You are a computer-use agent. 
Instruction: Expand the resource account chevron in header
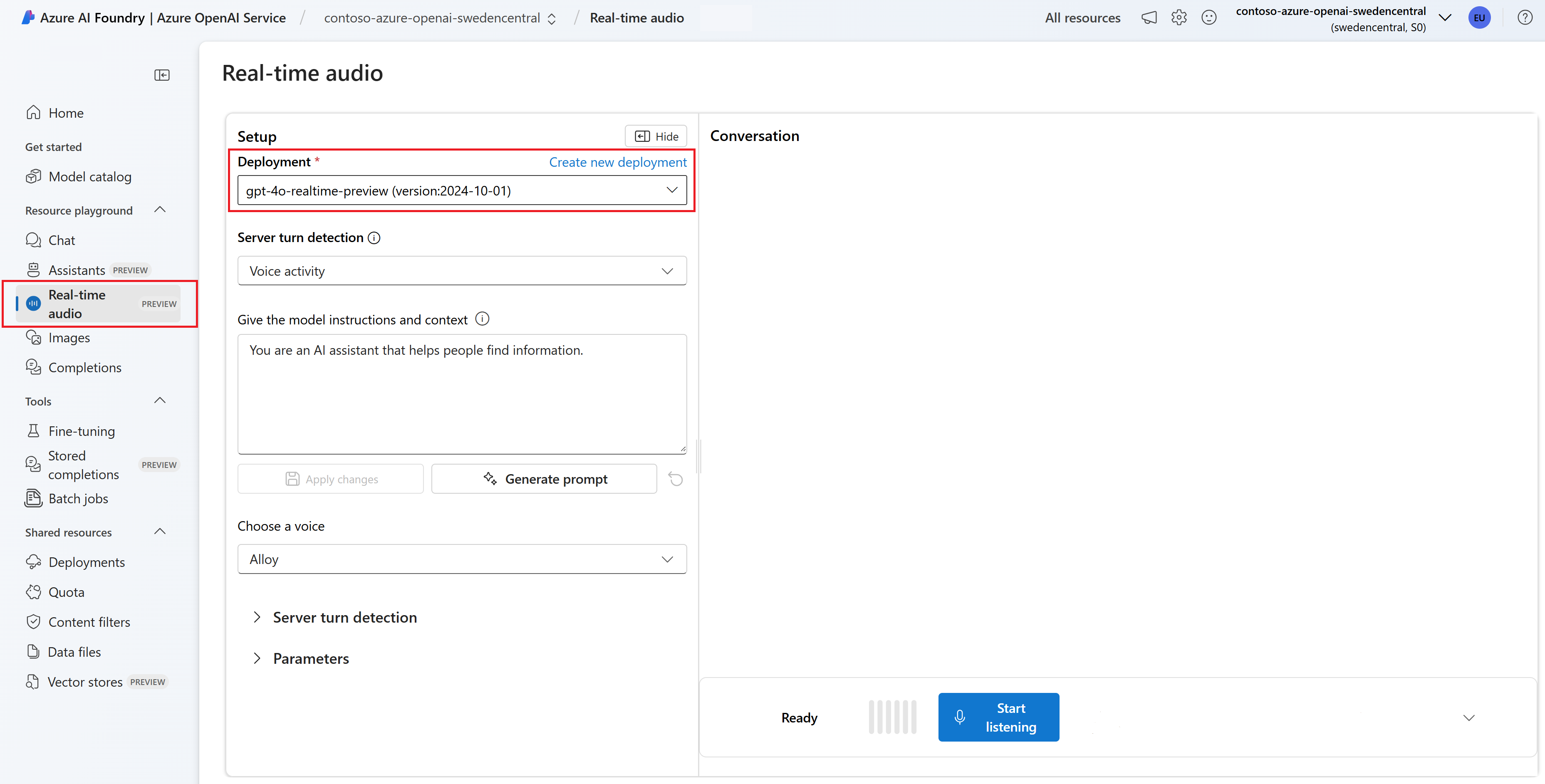click(x=1444, y=17)
